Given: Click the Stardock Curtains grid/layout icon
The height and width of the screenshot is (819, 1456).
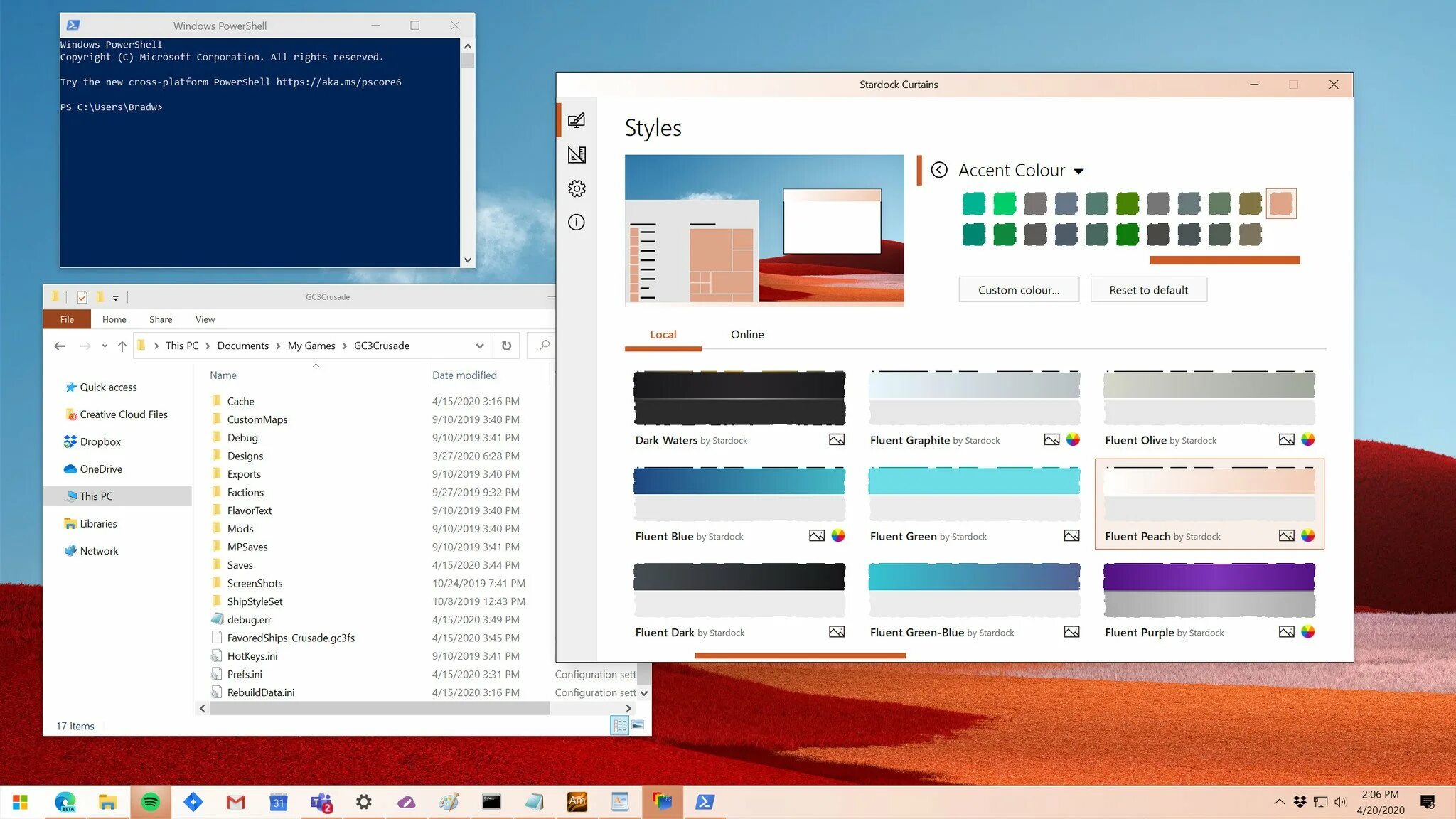Looking at the screenshot, I should (x=576, y=154).
